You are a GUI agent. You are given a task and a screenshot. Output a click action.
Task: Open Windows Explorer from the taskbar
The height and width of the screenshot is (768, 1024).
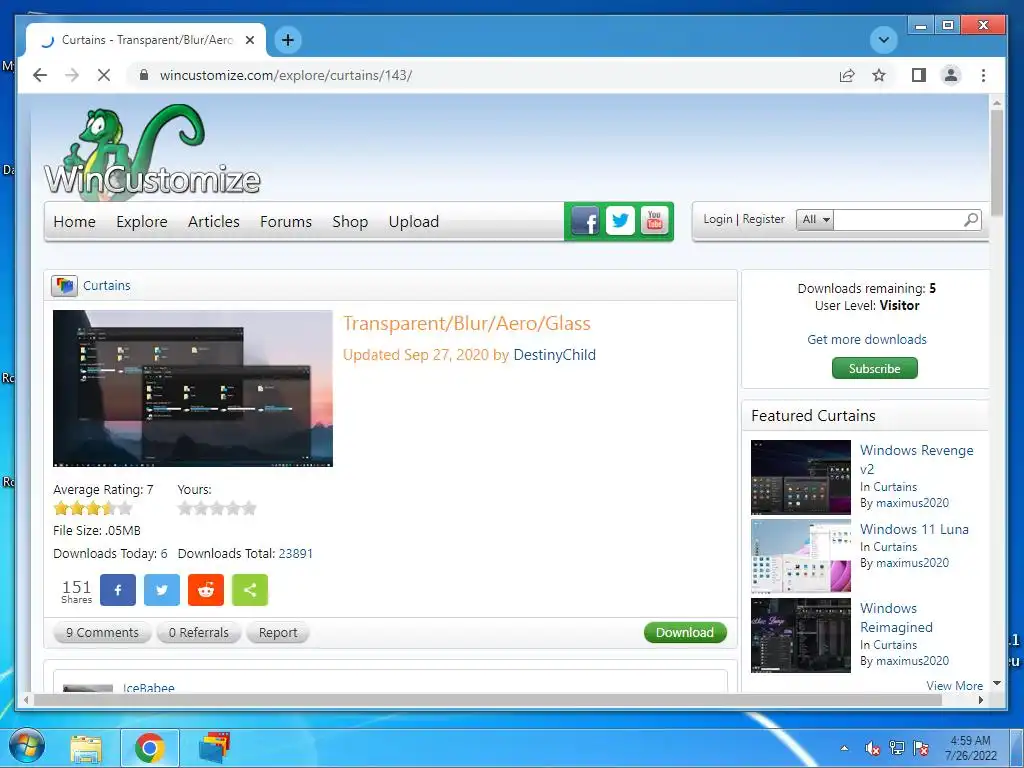(x=86, y=748)
